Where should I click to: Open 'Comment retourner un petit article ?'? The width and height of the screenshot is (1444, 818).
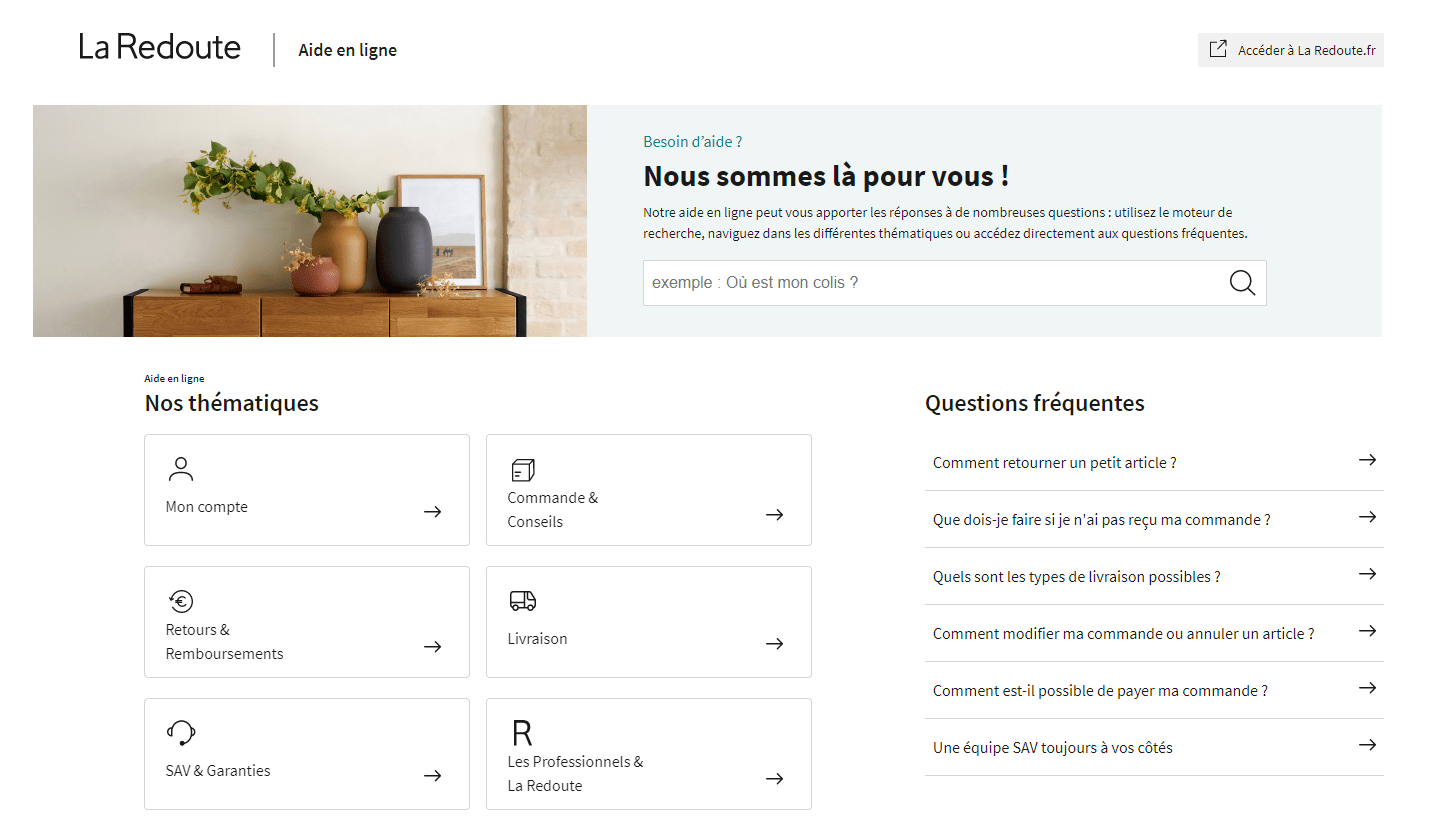coord(1054,463)
